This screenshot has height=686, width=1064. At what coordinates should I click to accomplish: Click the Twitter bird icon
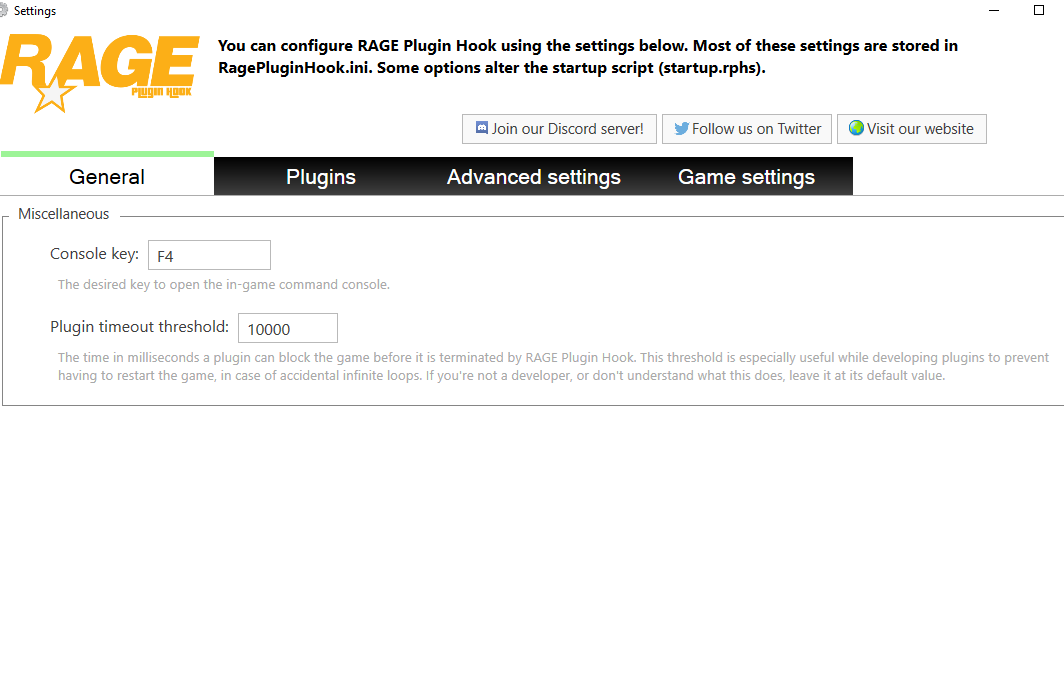point(681,128)
